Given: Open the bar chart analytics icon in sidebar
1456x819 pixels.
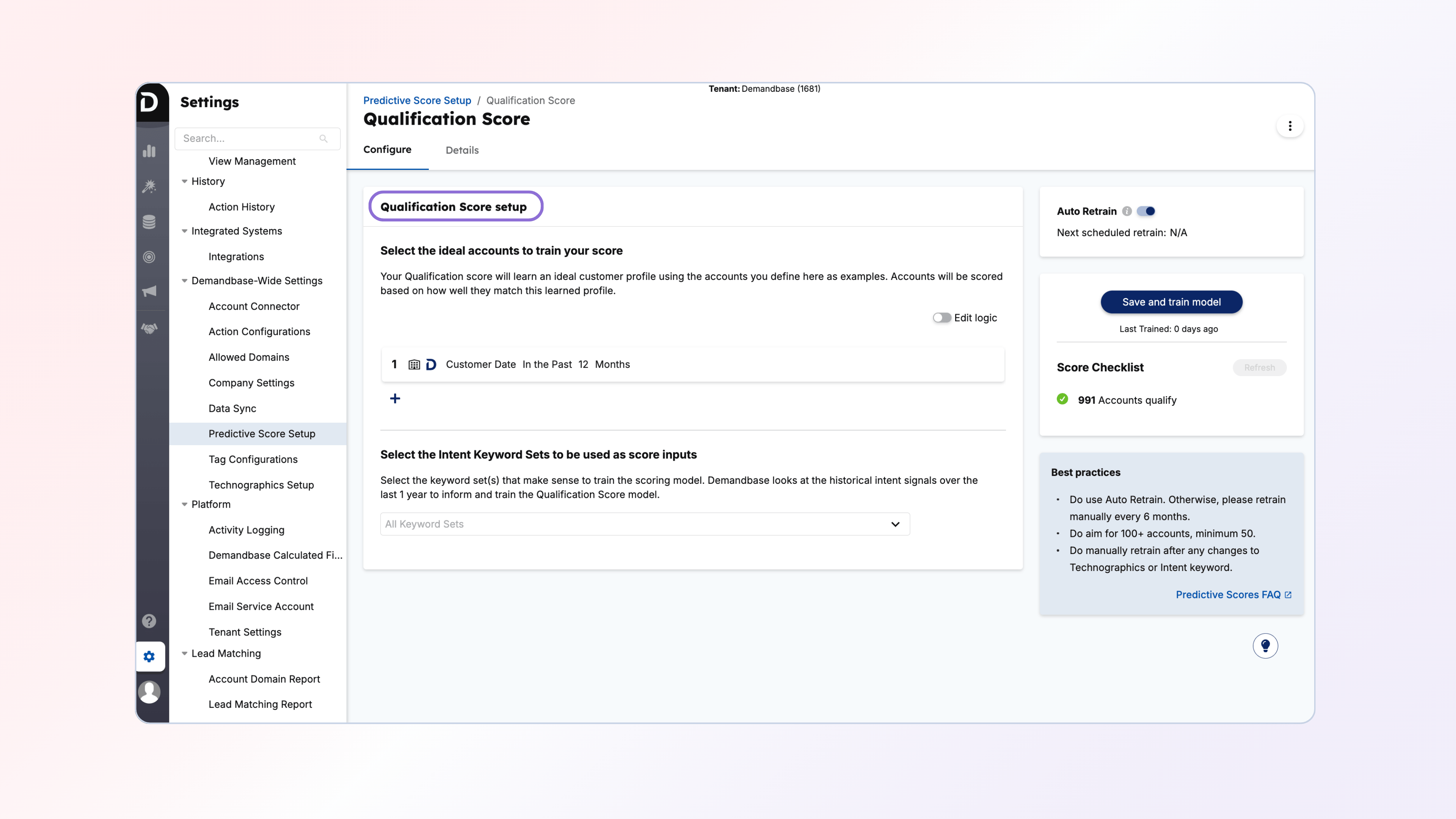Looking at the screenshot, I should (149, 151).
